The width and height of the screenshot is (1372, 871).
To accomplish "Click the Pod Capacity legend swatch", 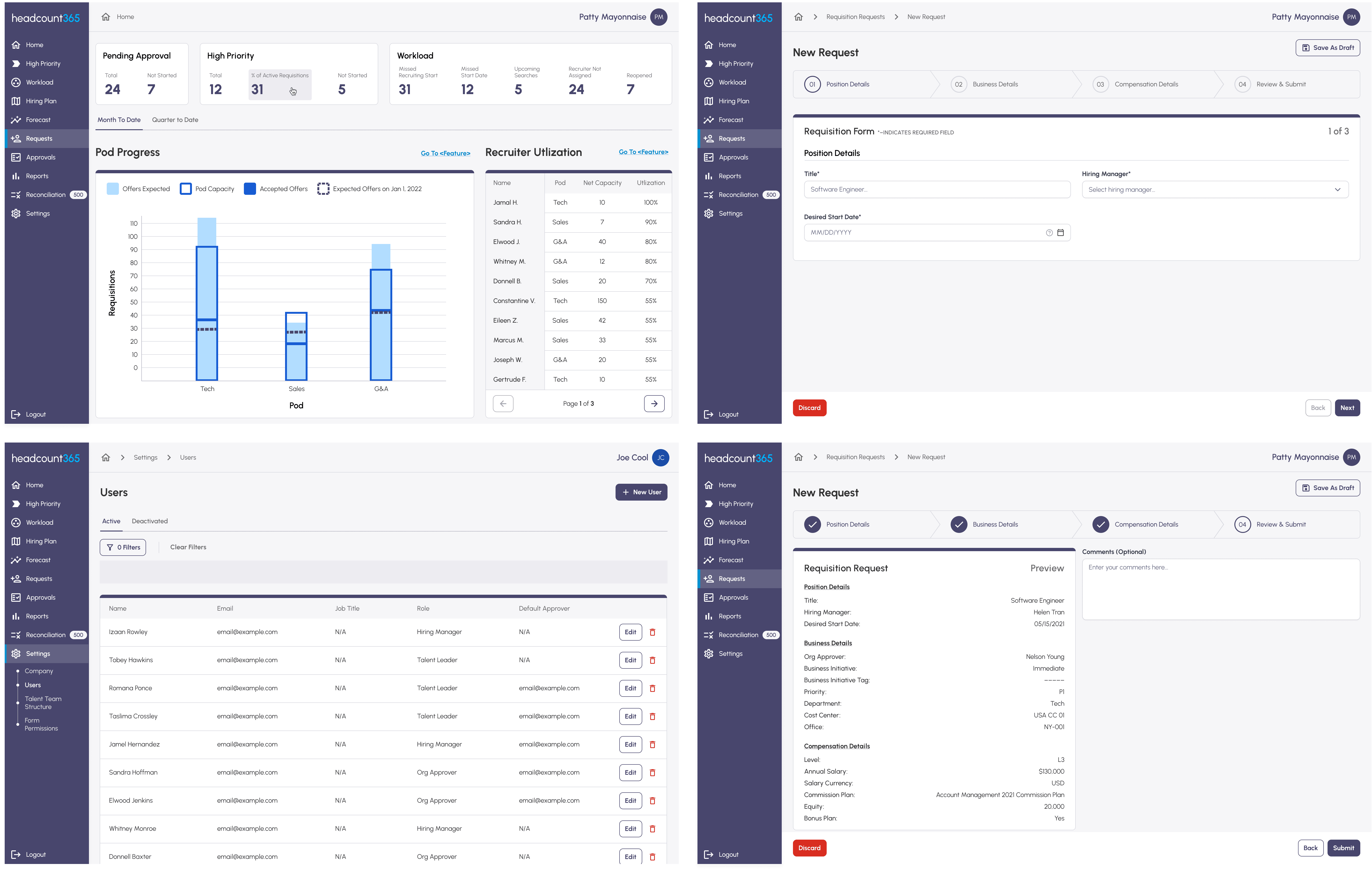I will point(186,189).
